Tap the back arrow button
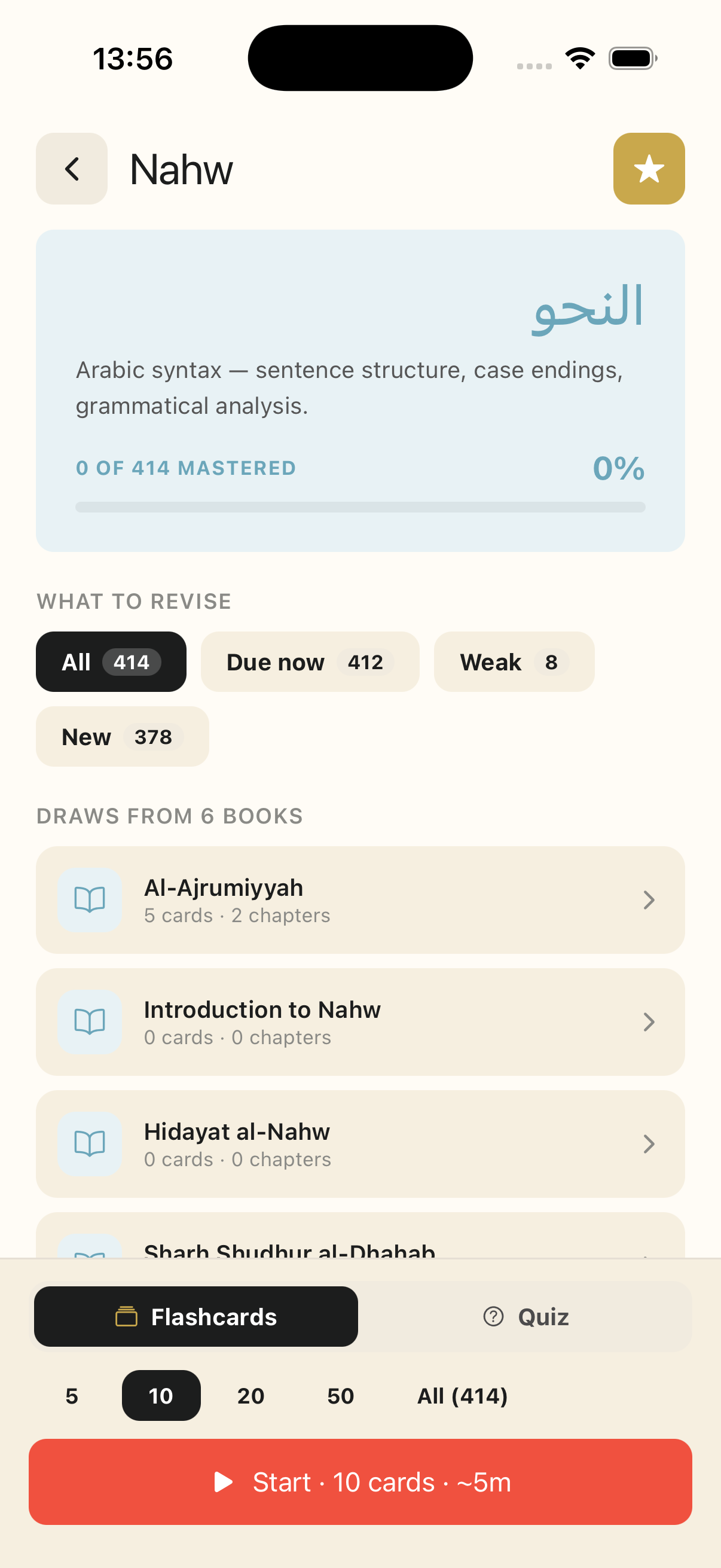Image resolution: width=721 pixels, height=1568 pixels. pyautogui.click(x=72, y=169)
